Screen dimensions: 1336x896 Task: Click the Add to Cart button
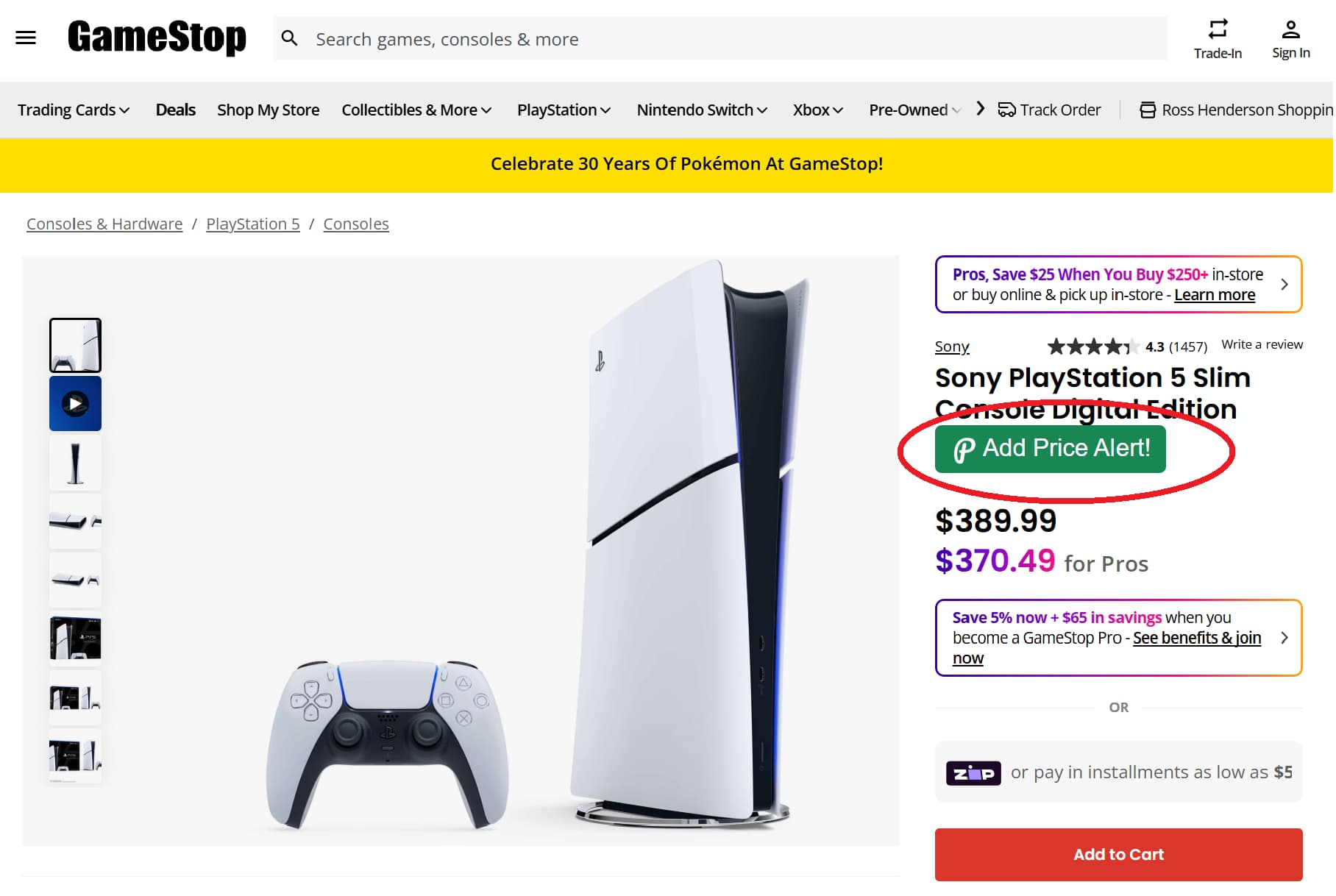tap(1118, 854)
